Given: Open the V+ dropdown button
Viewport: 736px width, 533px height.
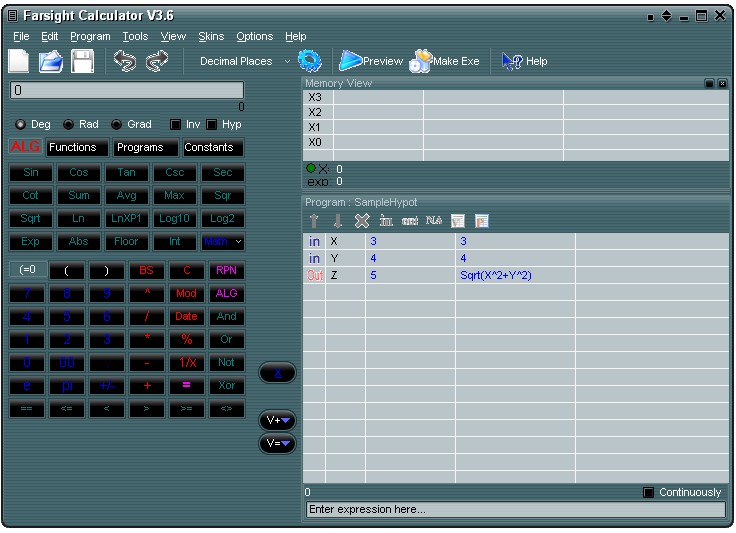Looking at the screenshot, I should (277, 420).
